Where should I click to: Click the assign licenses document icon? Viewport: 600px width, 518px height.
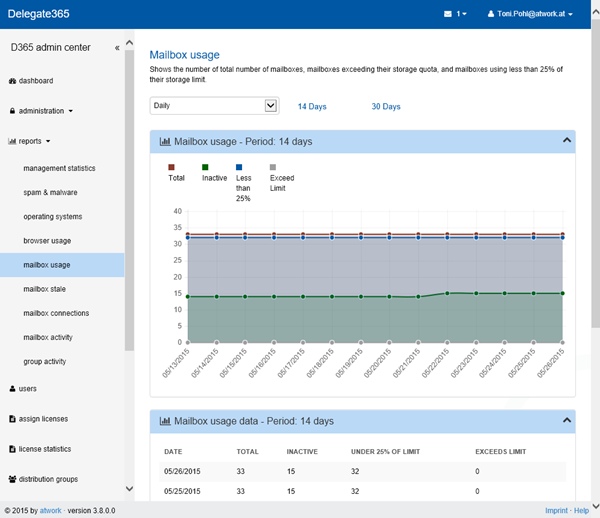tap(12, 419)
